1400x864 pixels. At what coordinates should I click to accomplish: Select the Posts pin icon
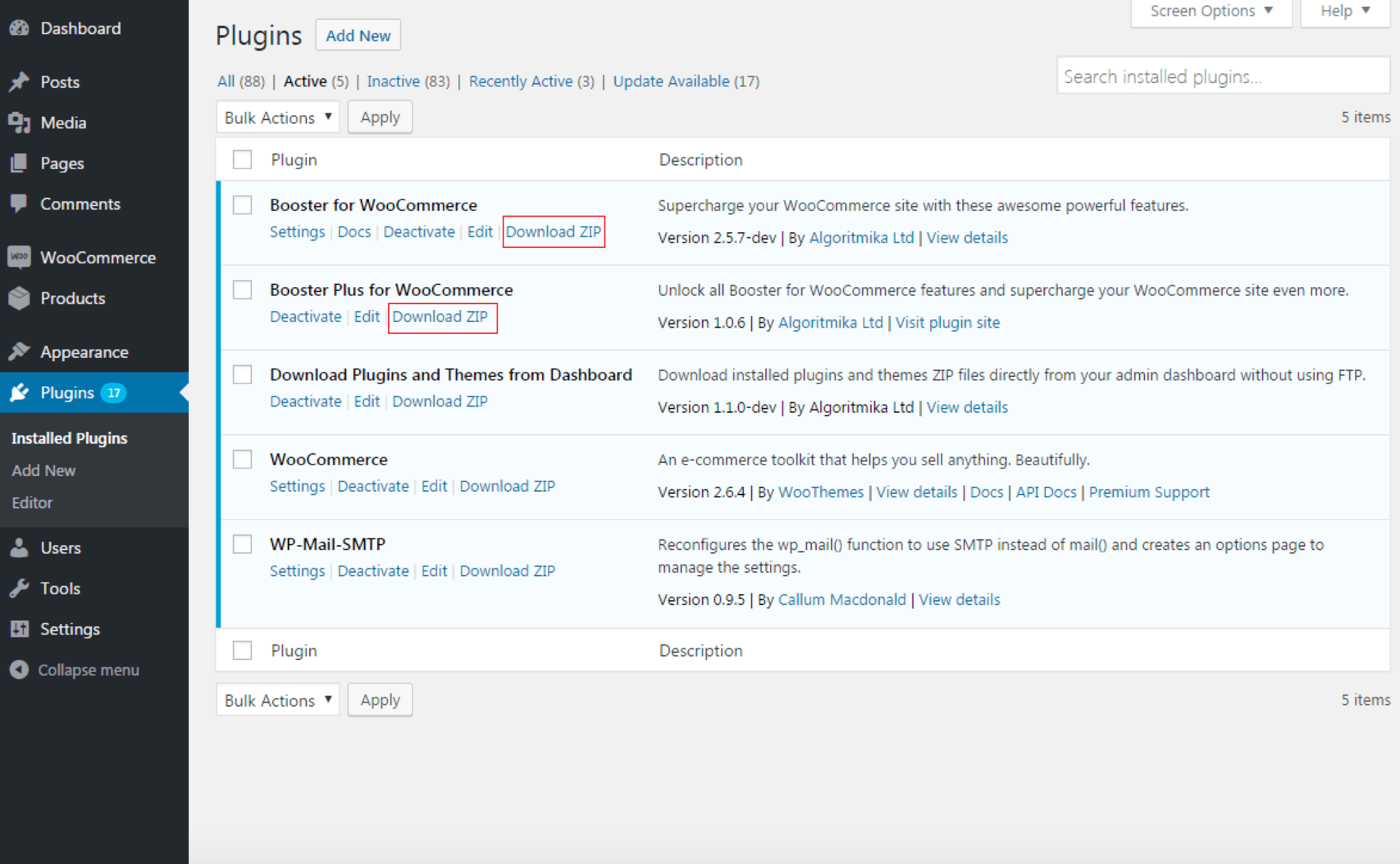(x=20, y=81)
